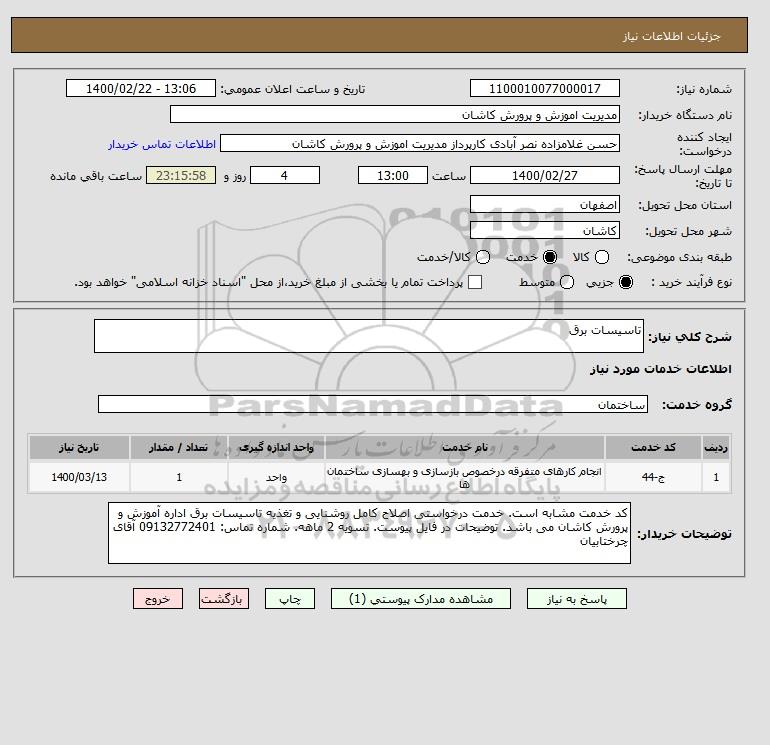This screenshot has width=770, height=745.
Task: Click the گروه خدمت field ساختمان
Action: pyautogui.click(x=373, y=404)
